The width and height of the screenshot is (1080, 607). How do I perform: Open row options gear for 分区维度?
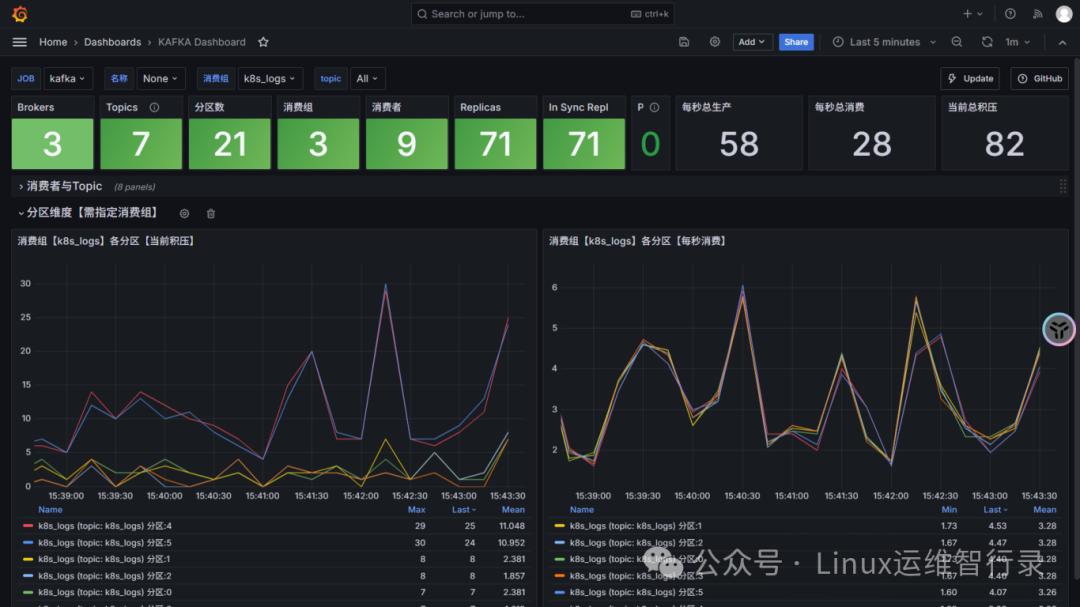[x=184, y=213]
